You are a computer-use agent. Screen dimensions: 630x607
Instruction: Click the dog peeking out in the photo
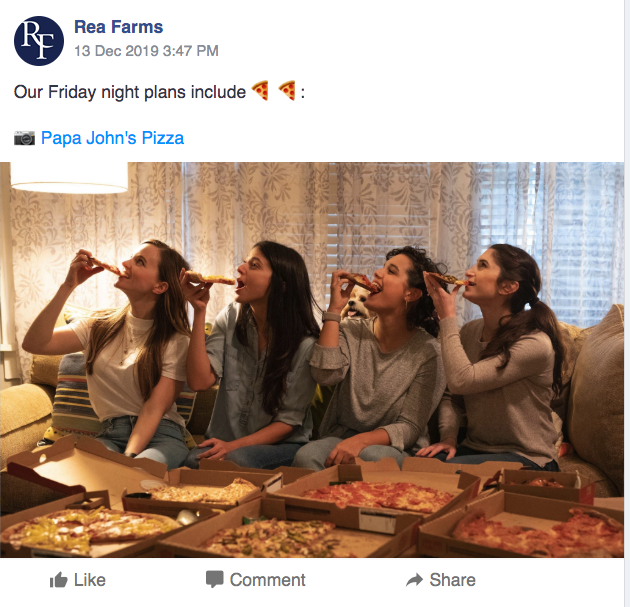click(354, 306)
